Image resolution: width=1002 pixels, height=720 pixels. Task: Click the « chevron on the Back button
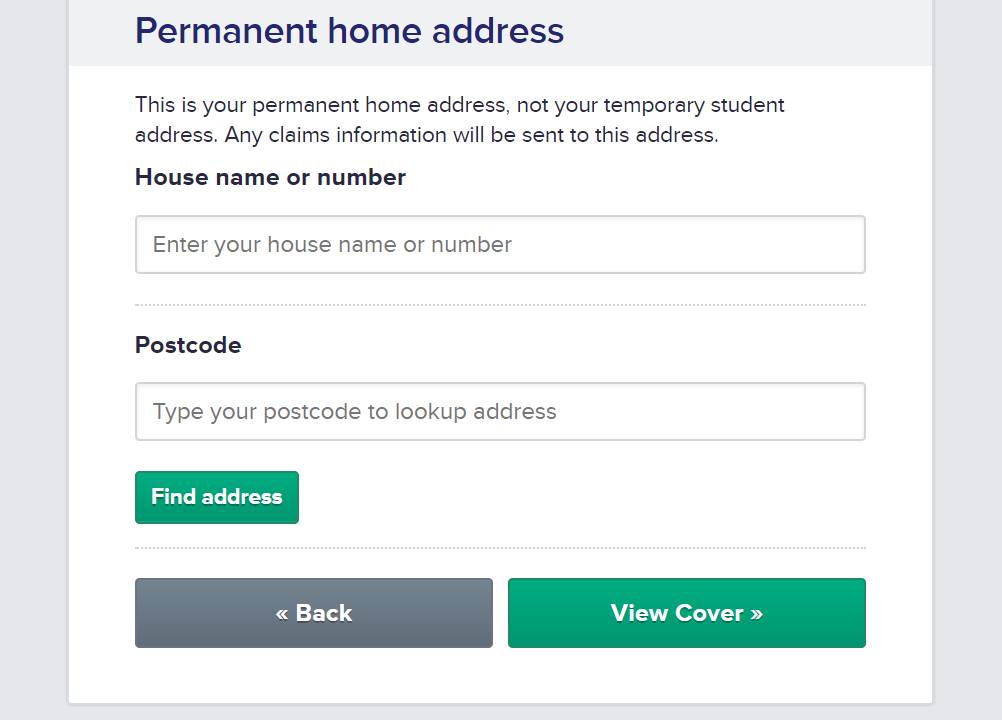click(x=282, y=613)
